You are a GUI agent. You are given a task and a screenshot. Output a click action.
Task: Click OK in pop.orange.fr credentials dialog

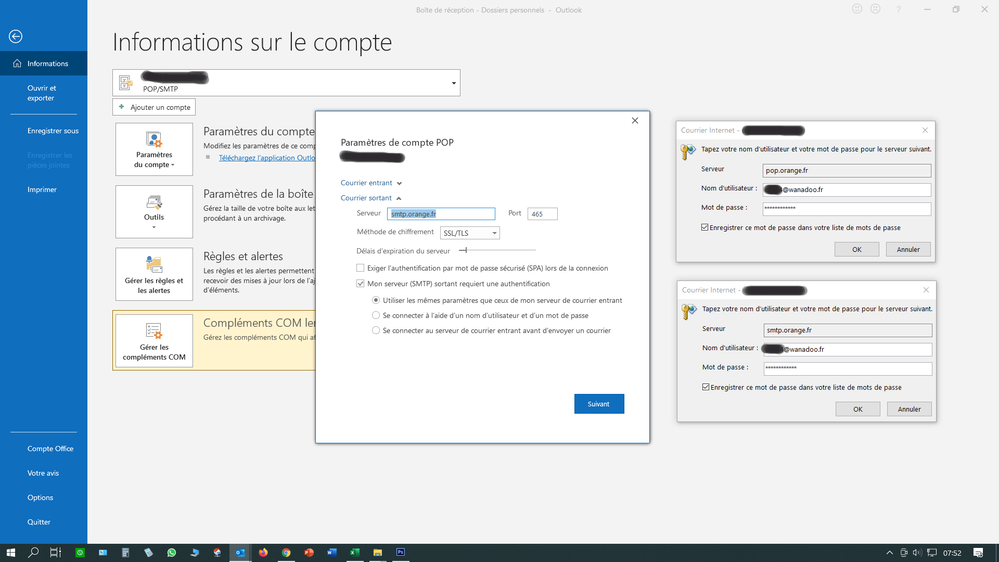point(857,250)
